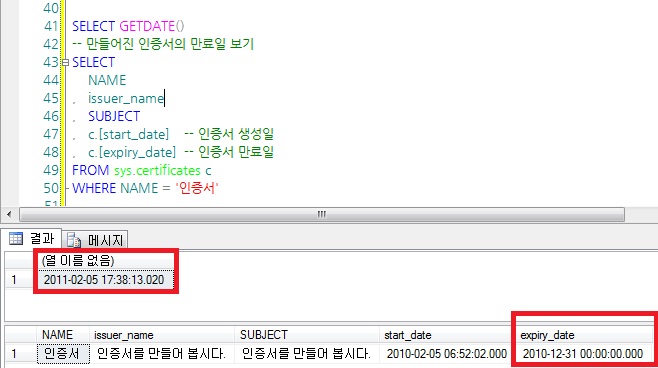This screenshot has height=368, width=658.
Task: Click the SUBJECT column header
Action: point(306,335)
